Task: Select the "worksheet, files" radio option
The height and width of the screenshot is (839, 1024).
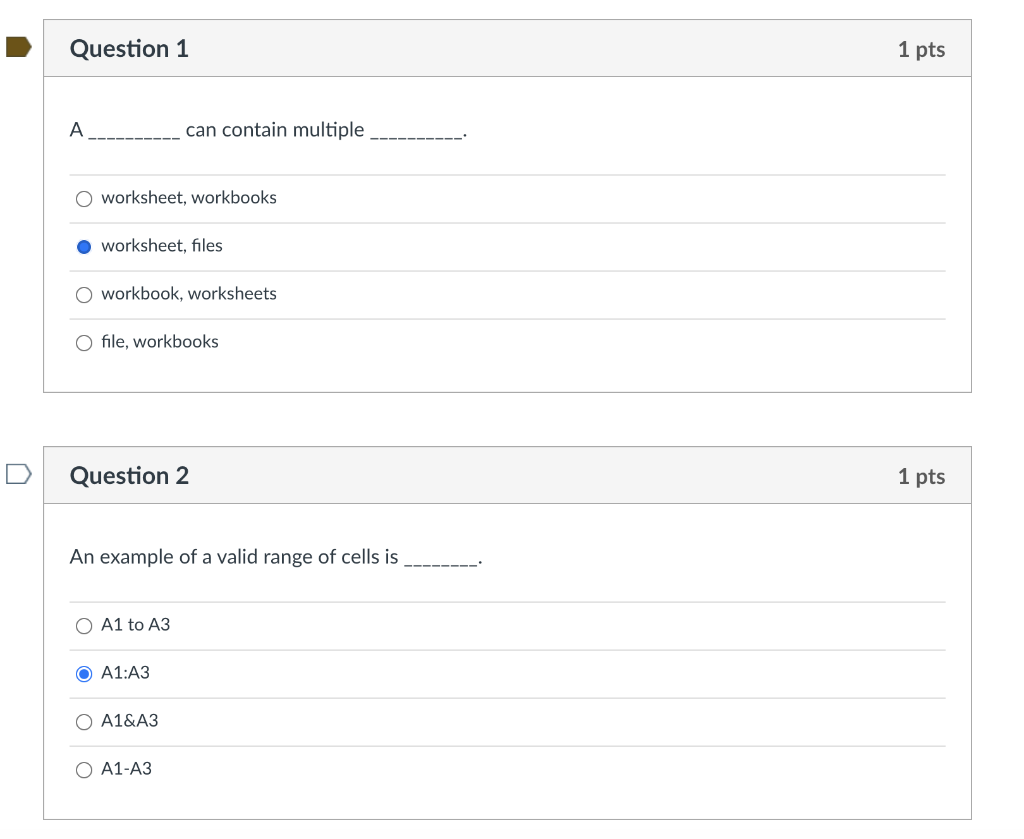Action: click(84, 246)
